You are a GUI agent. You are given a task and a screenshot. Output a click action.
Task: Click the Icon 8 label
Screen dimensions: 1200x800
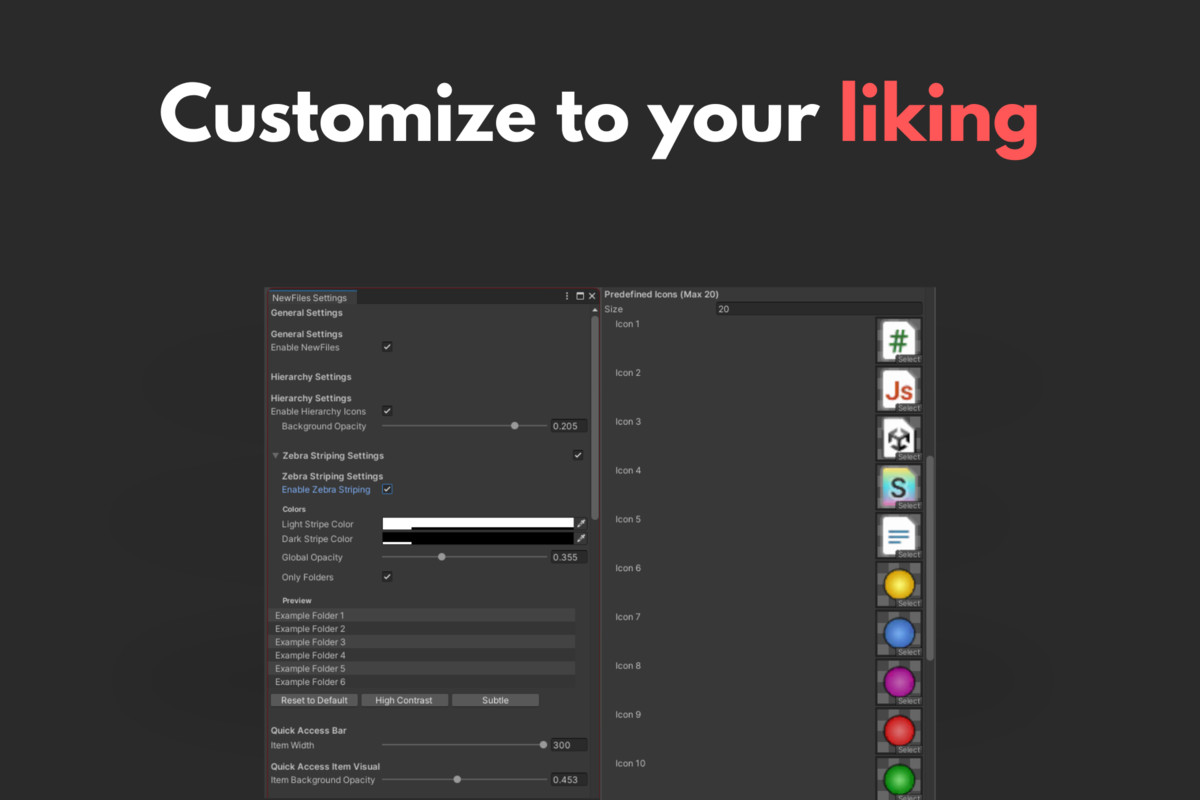tap(628, 666)
